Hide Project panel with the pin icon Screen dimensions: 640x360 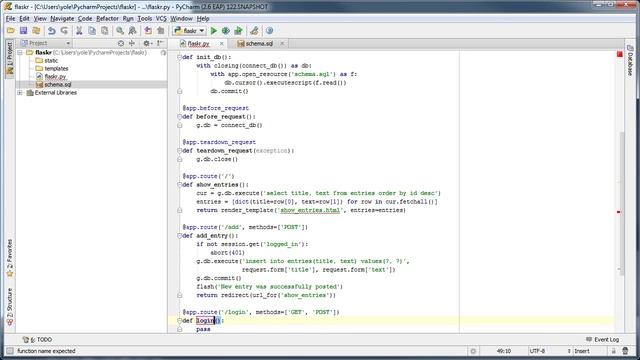pyautogui.click(x=160, y=43)
